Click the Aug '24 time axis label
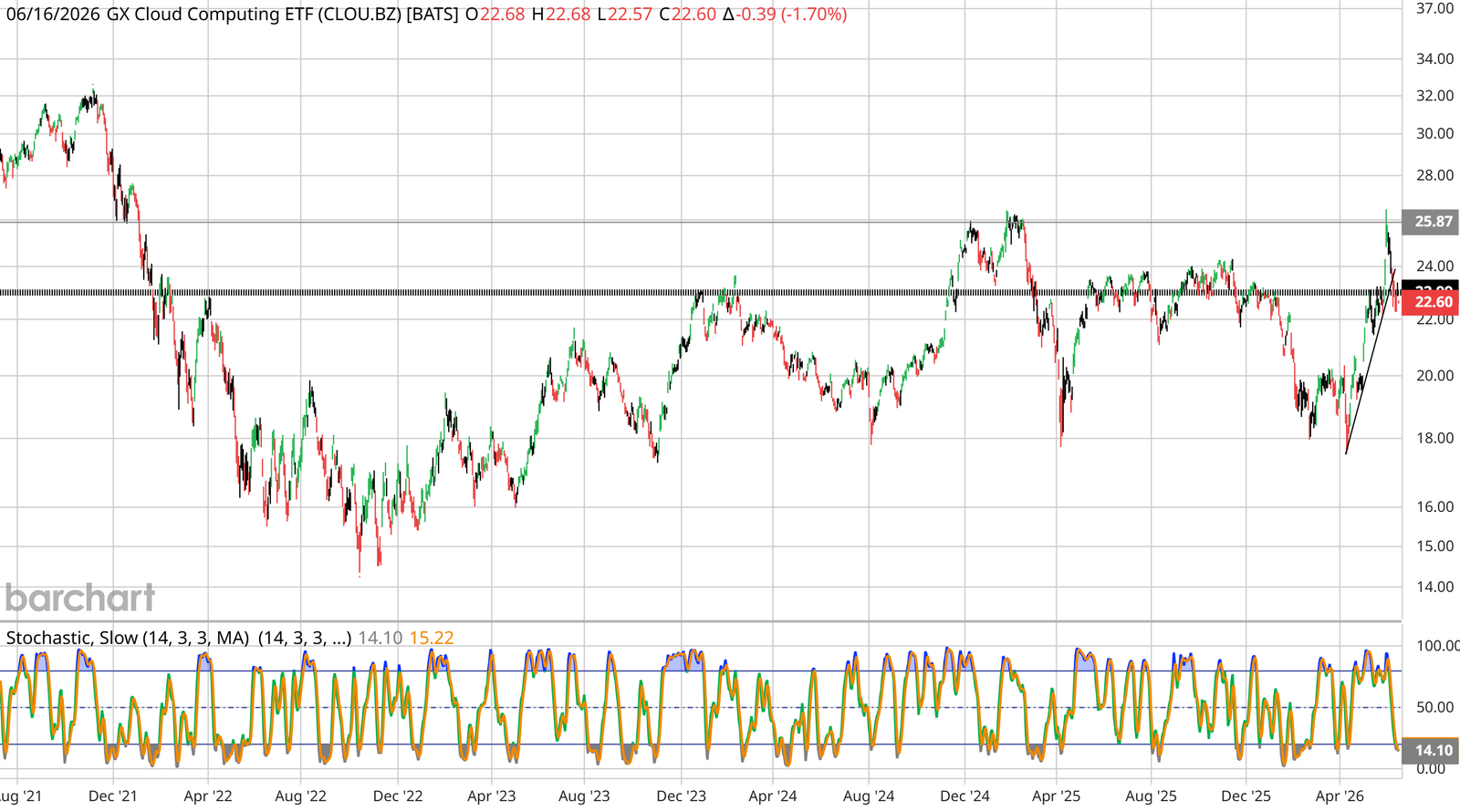Image resolution: width=1460 pixels, height=812 pixels. [869, 796]
